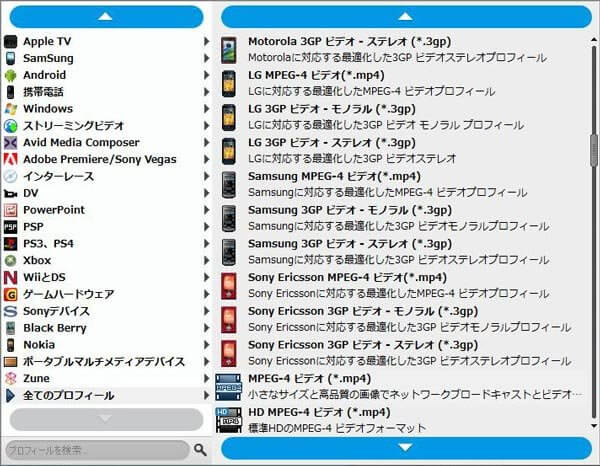Click the インターレース disc icon

(x=11, y=176)
